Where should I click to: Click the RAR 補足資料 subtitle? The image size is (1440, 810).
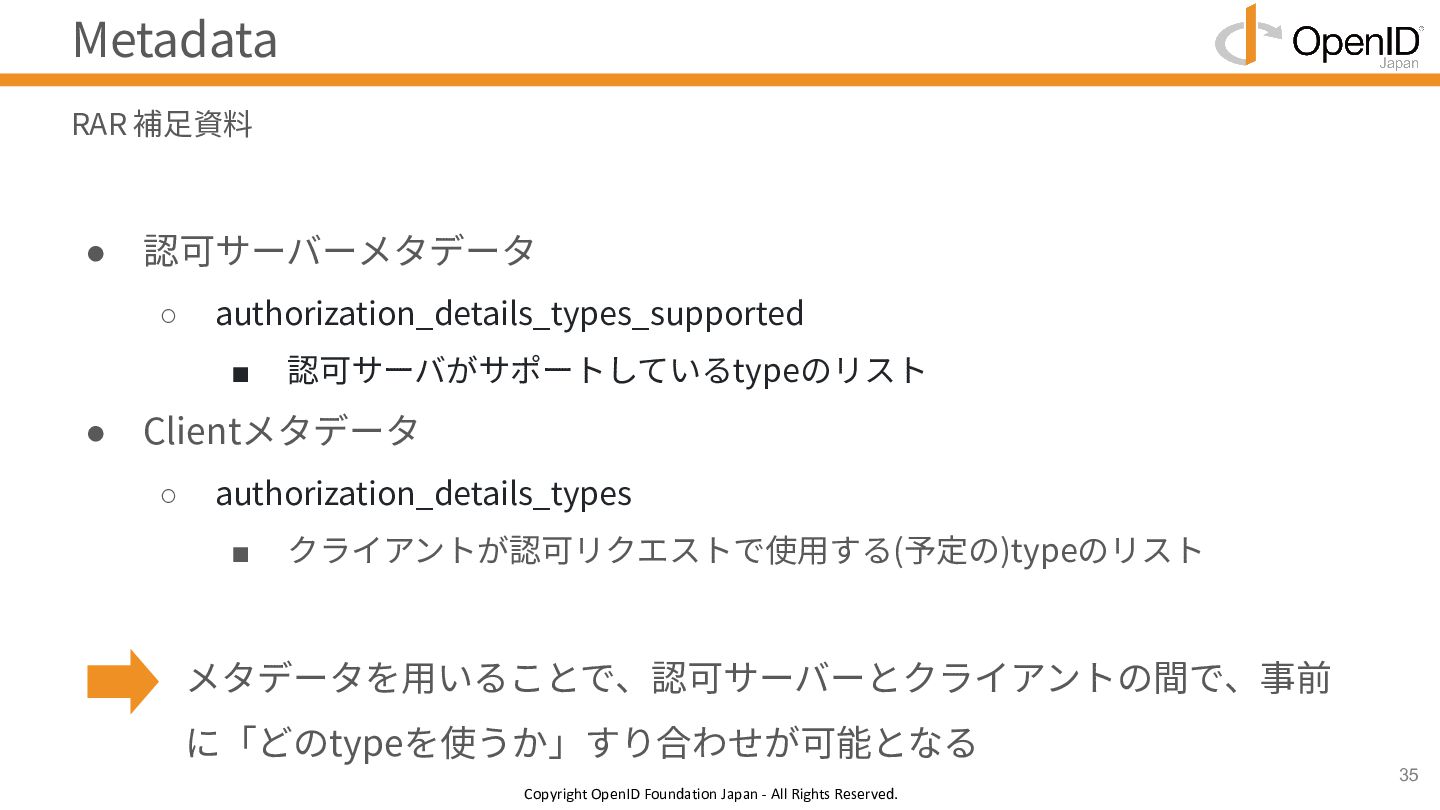click(x=162, y=125)
